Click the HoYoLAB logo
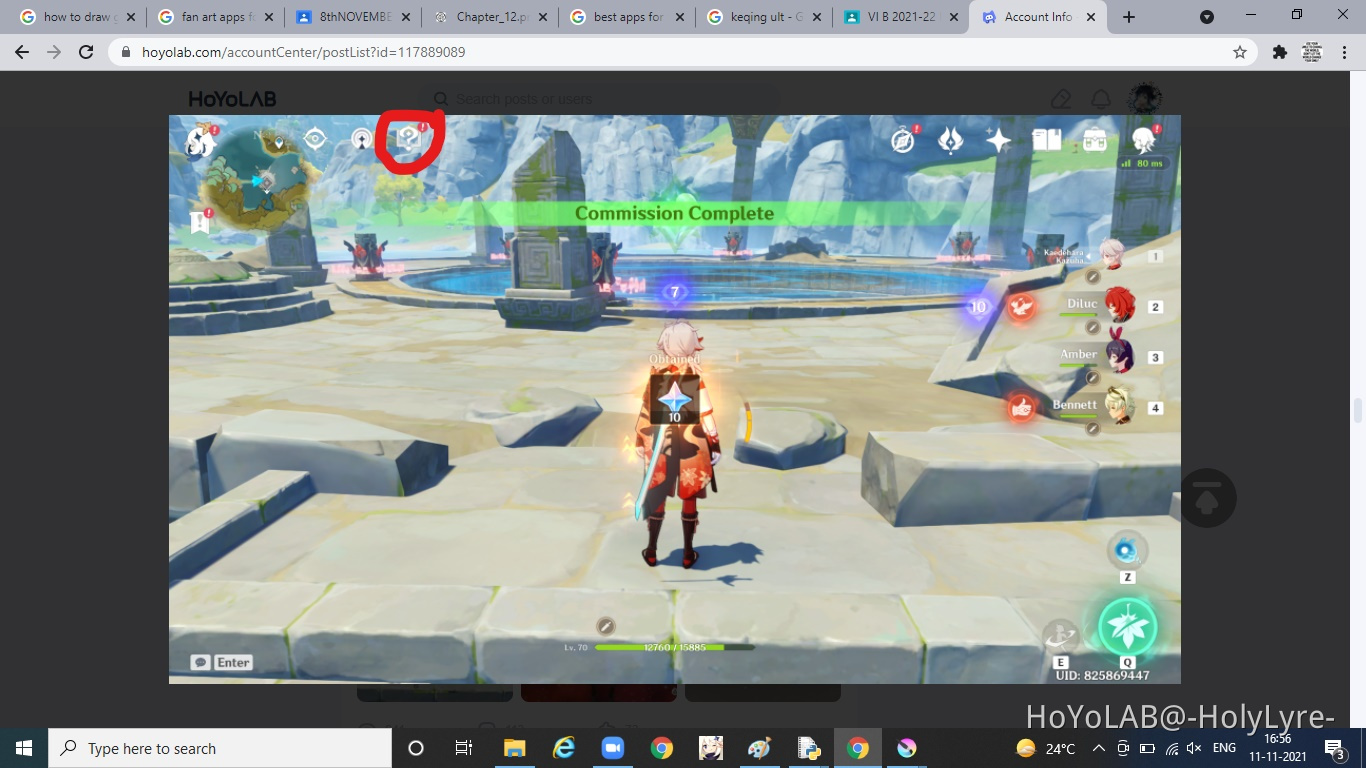Viewport: 1366px width, 768px height. pos(232,99)
